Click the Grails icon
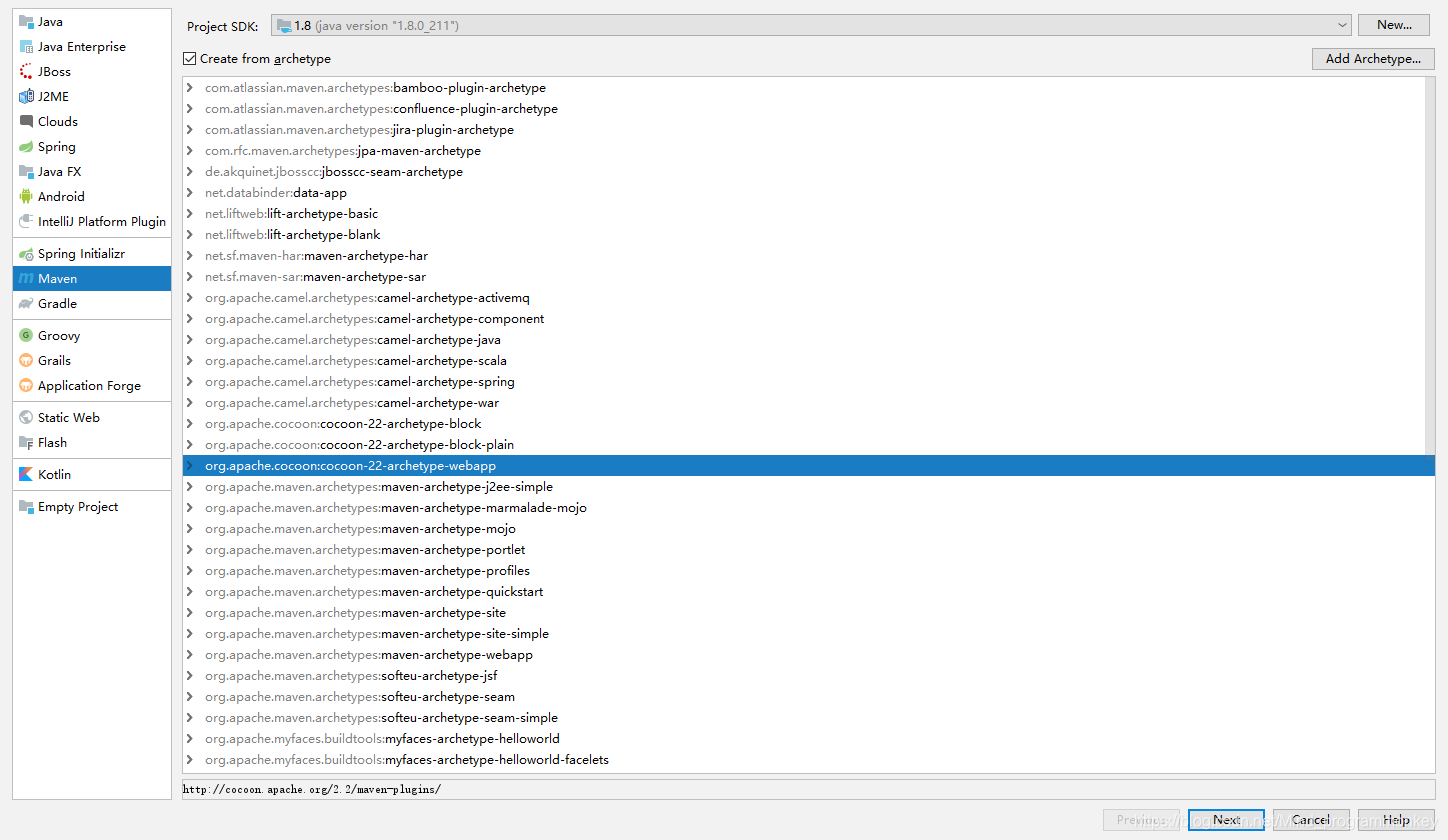The image size is (1448, 840). point(26,360)
